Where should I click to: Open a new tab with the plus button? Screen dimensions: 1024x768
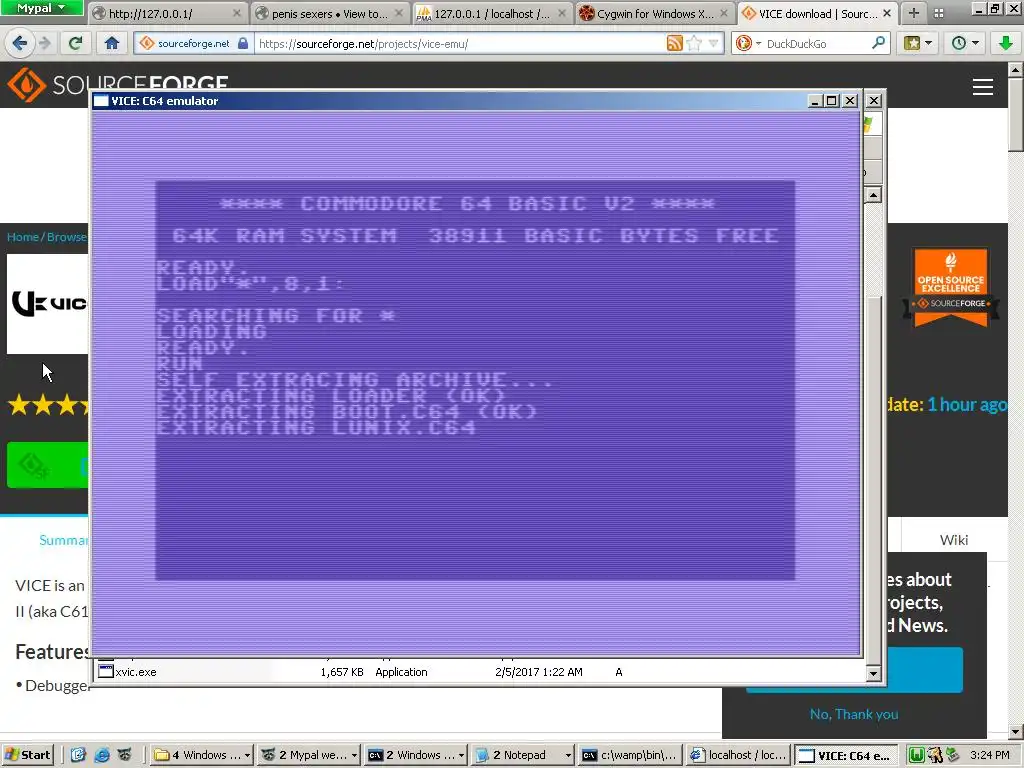pos(914,13)
